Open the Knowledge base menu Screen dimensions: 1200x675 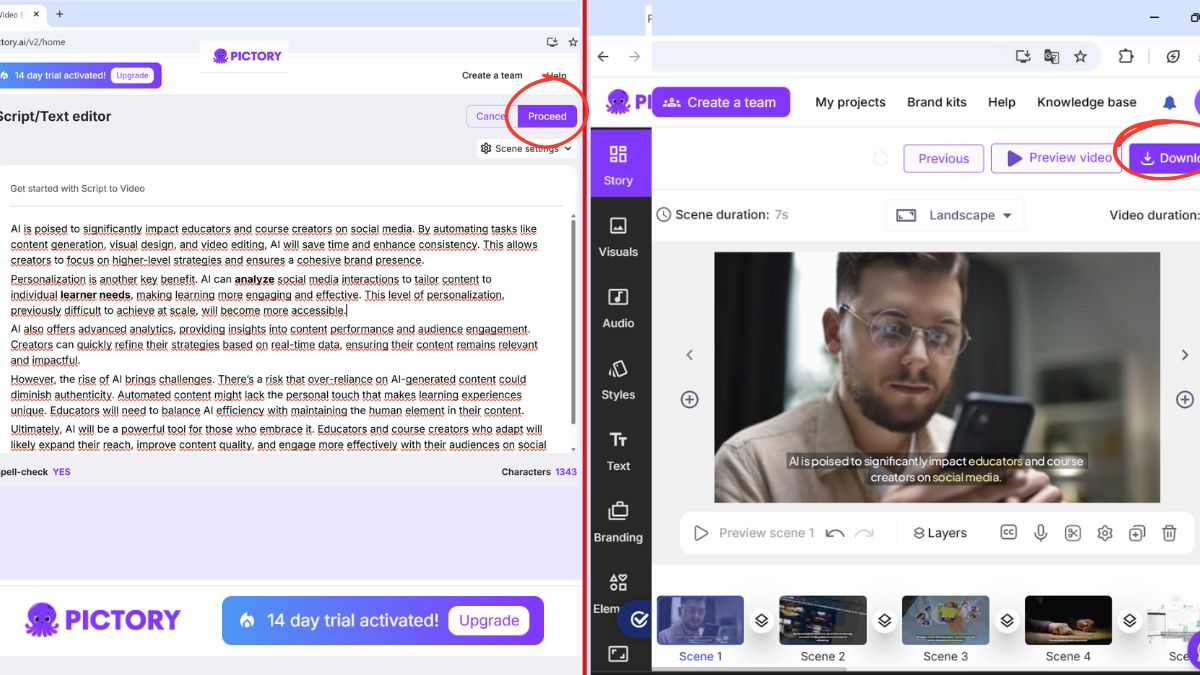[x=1086, y=102]
